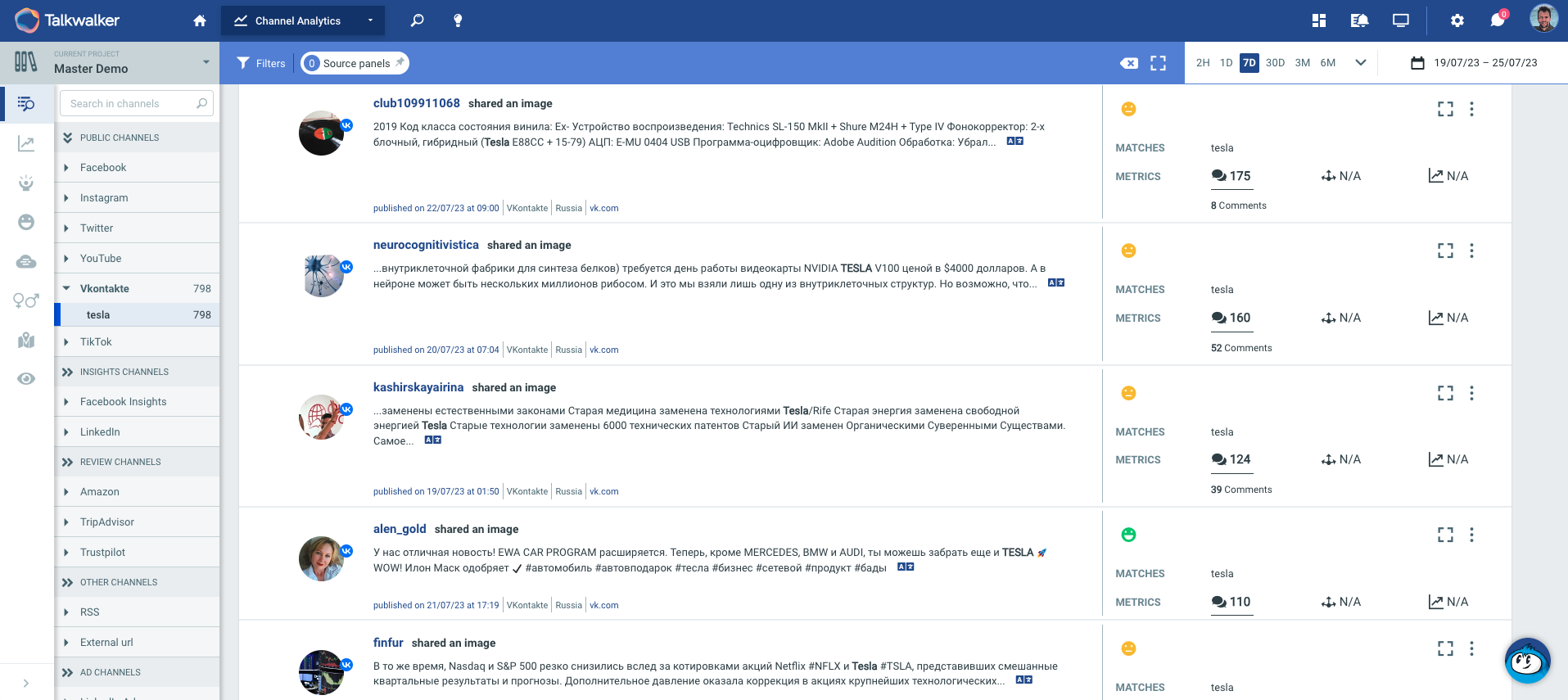Open the search magnifier in top bar
Viewport: 1568px width, 700px height.
click(418, 20)
